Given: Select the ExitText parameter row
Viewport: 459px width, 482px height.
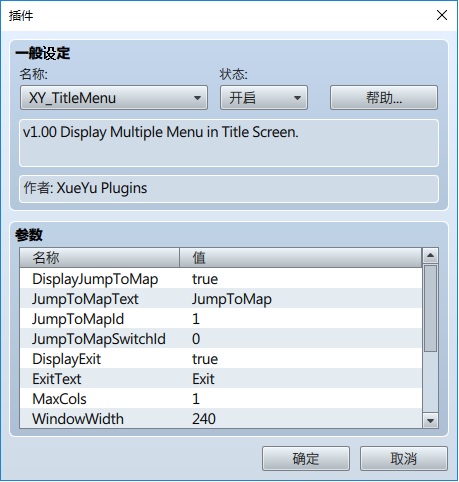Looking at the screenshot, I should click(221, 379).
